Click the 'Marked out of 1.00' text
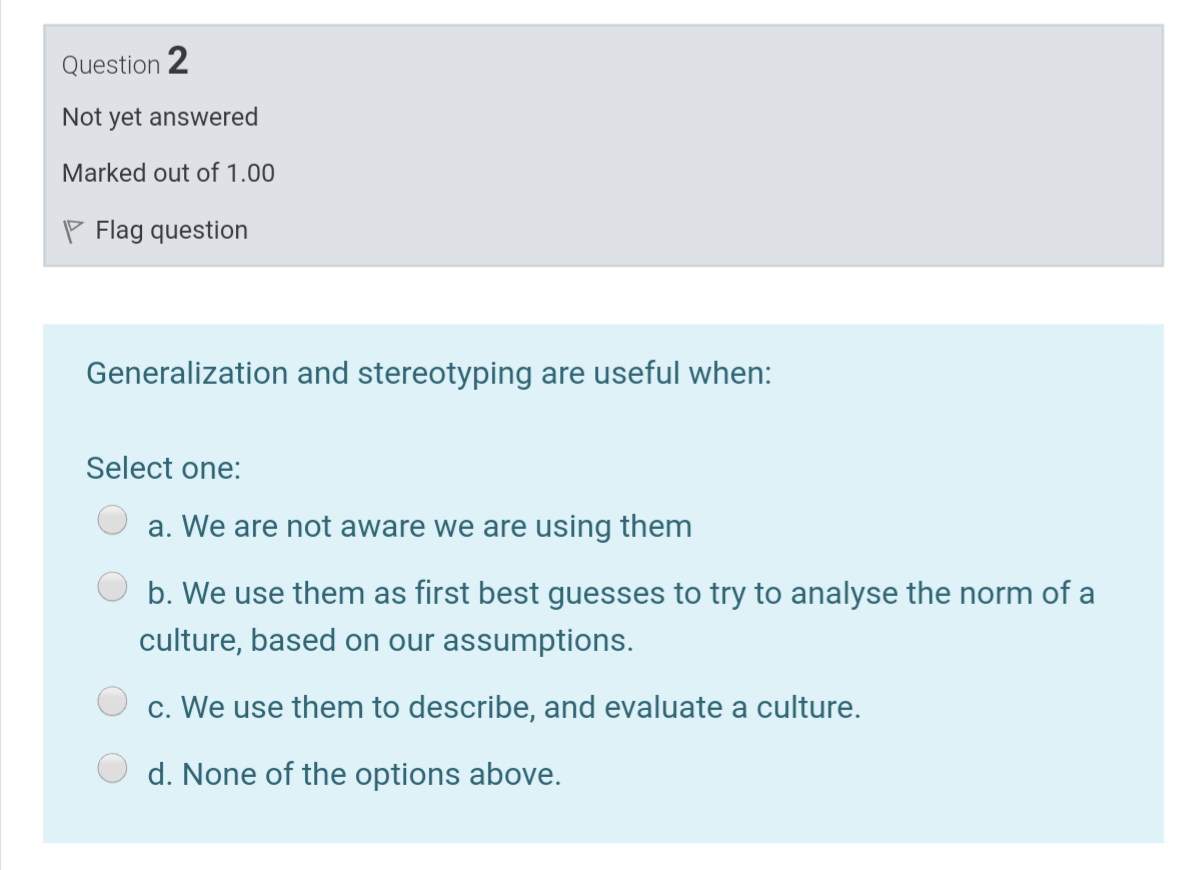This screenshot has width=1198, height=870. click(168, 173)
